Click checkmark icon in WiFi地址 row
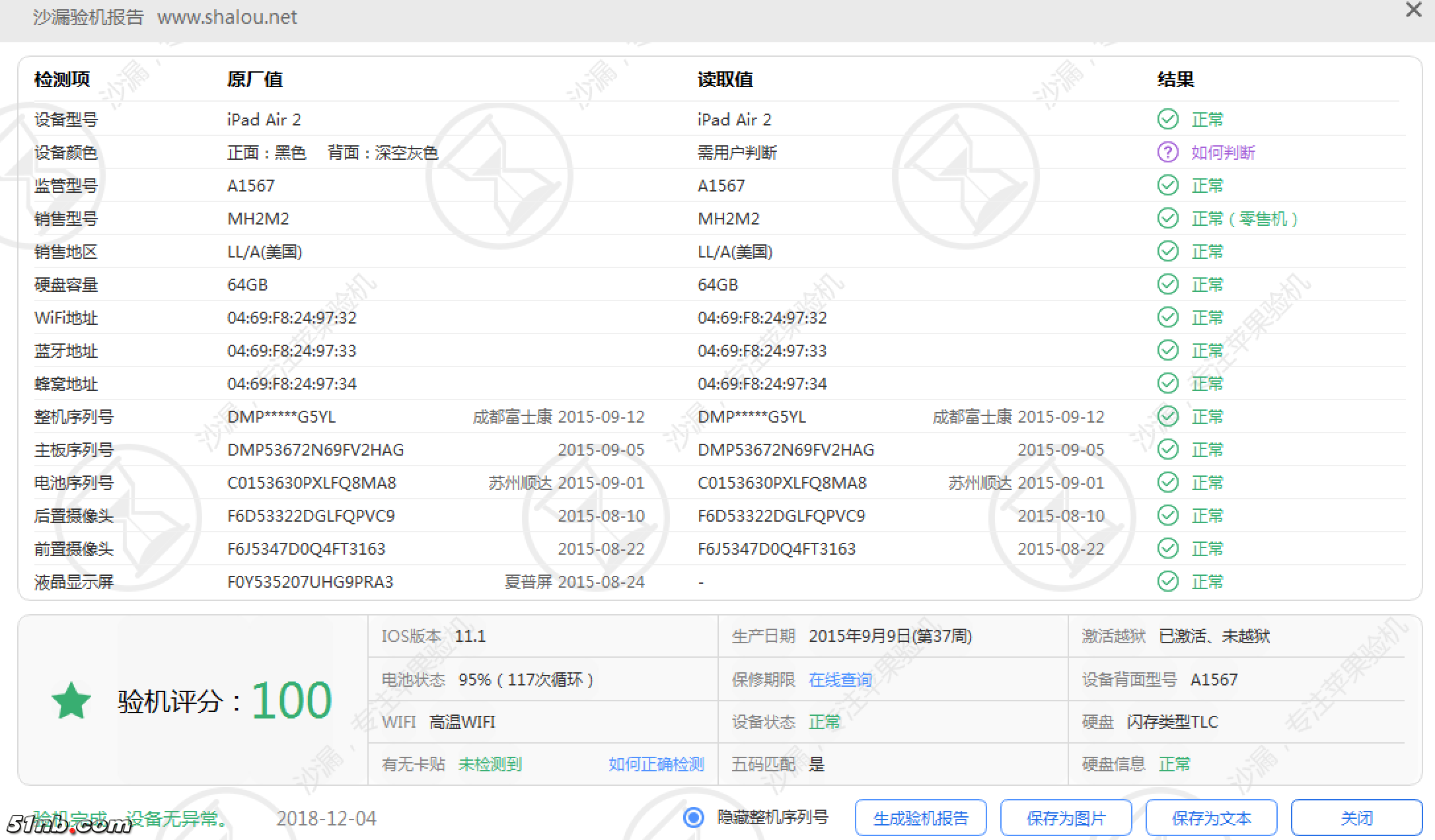The width and height of the screenshot is (1435, 840). tap(1167, 317)
